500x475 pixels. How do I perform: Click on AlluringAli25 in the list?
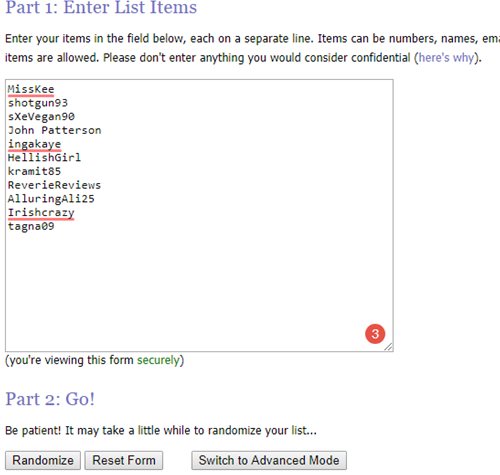tap(51, 199)
